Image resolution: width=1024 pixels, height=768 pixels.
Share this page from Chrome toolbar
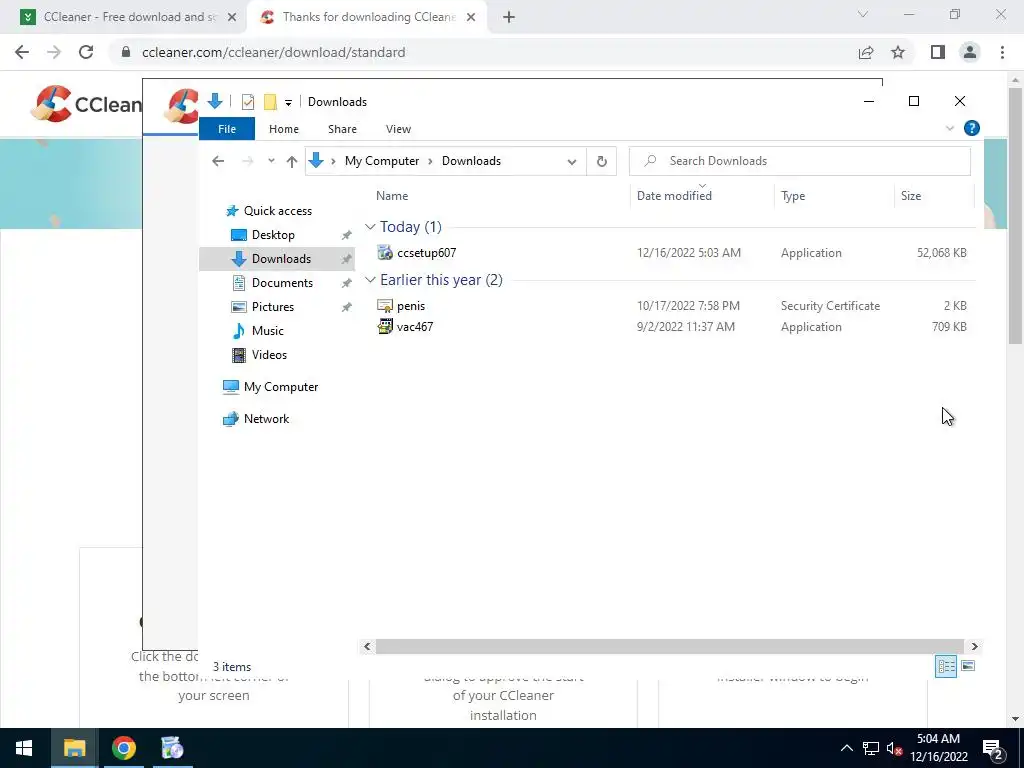[866, 52]
